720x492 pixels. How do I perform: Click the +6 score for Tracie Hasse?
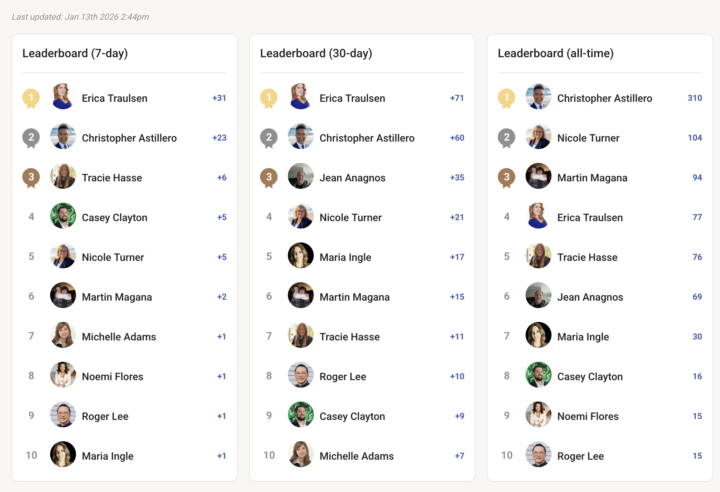pyautogui.click(x=222, y=177)
